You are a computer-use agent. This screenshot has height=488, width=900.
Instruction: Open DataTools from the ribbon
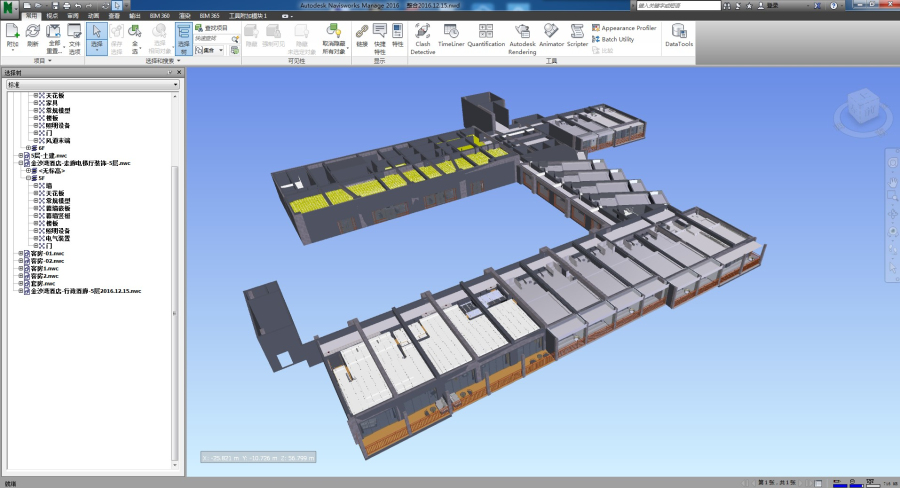678,38
